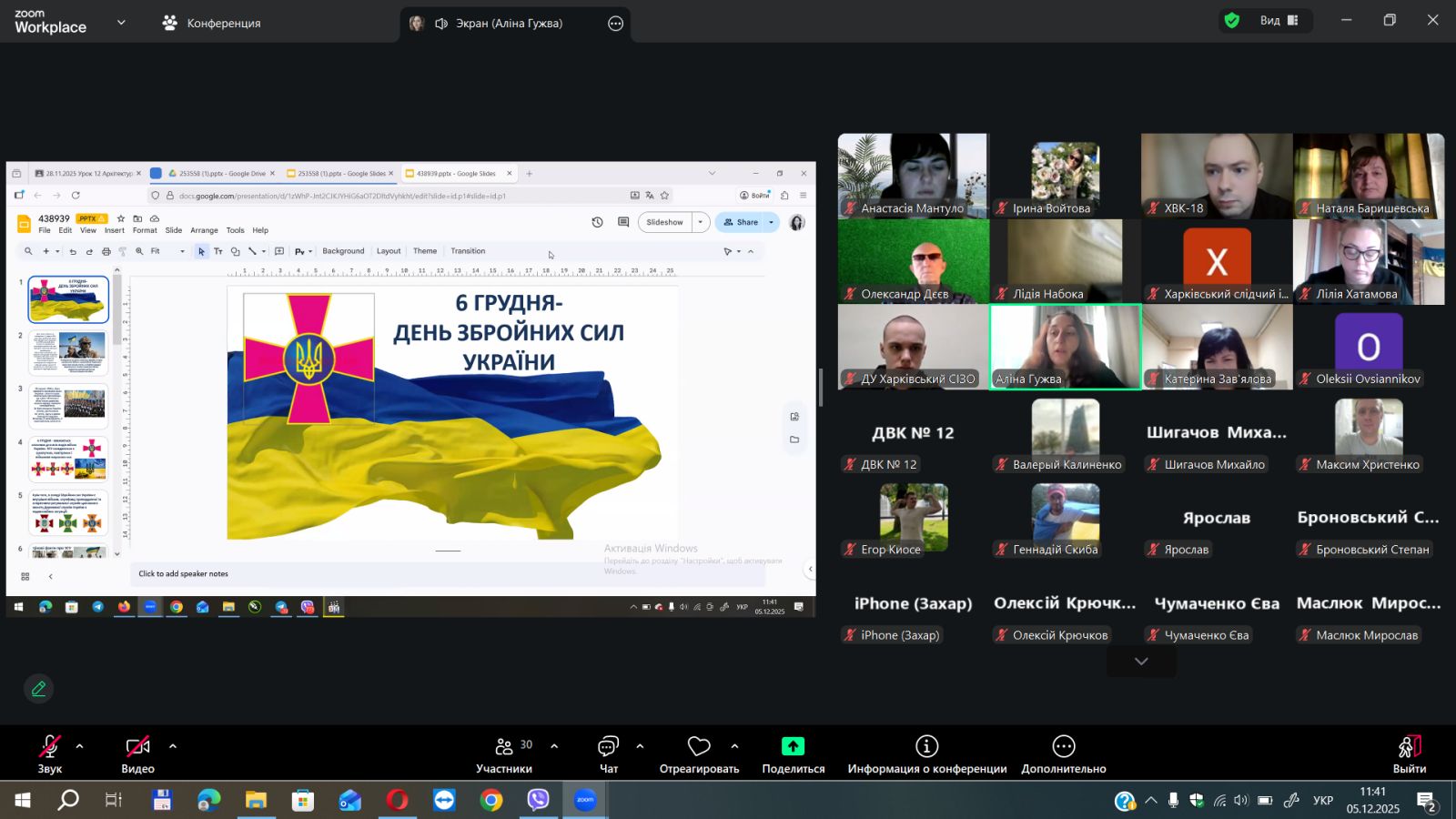Click the green encryption shield icon
The width and height of the screenshot is (1456, 819).
tap(1232, 21)
